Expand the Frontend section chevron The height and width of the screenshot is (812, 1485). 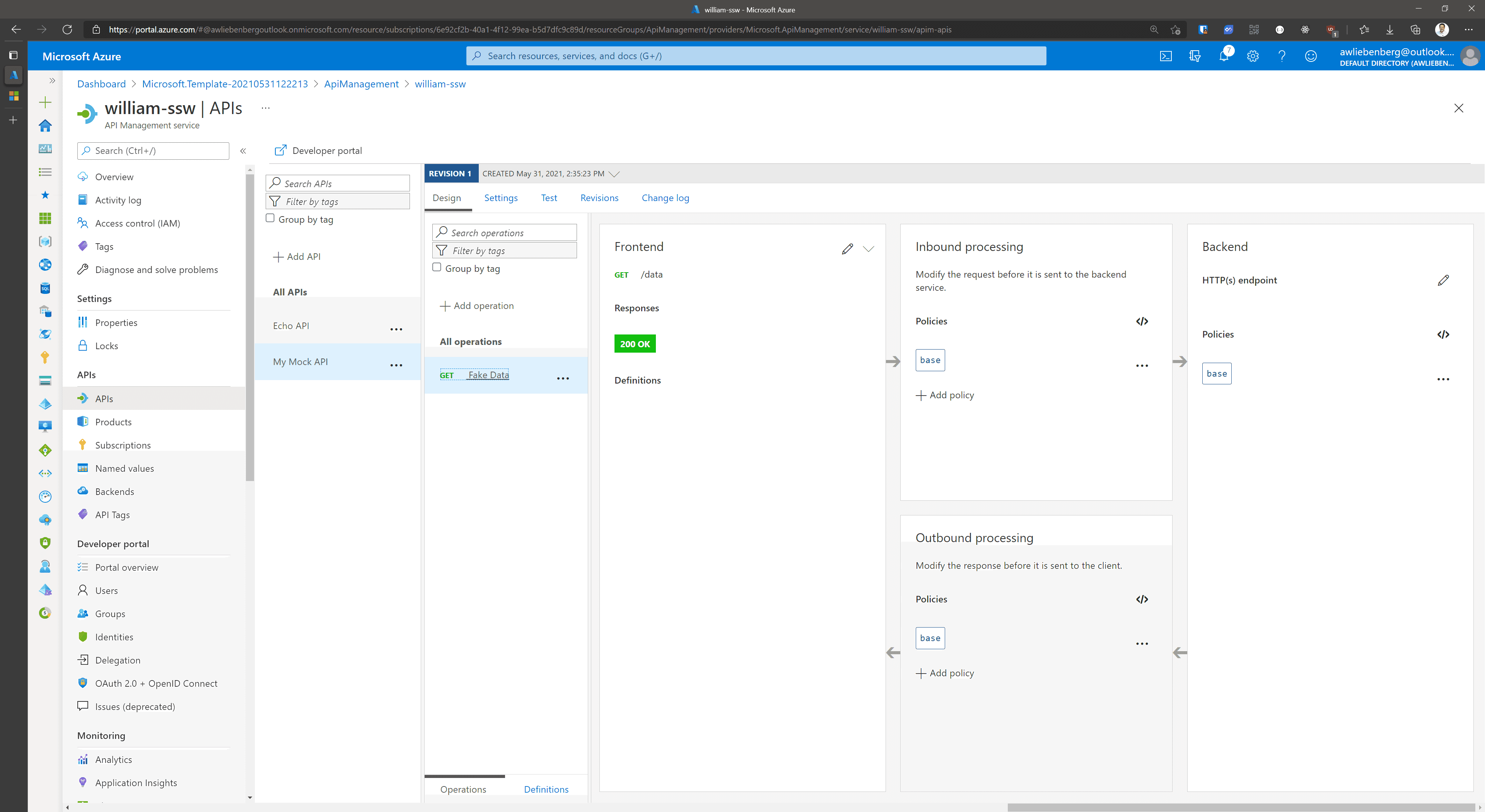[868, 248]
